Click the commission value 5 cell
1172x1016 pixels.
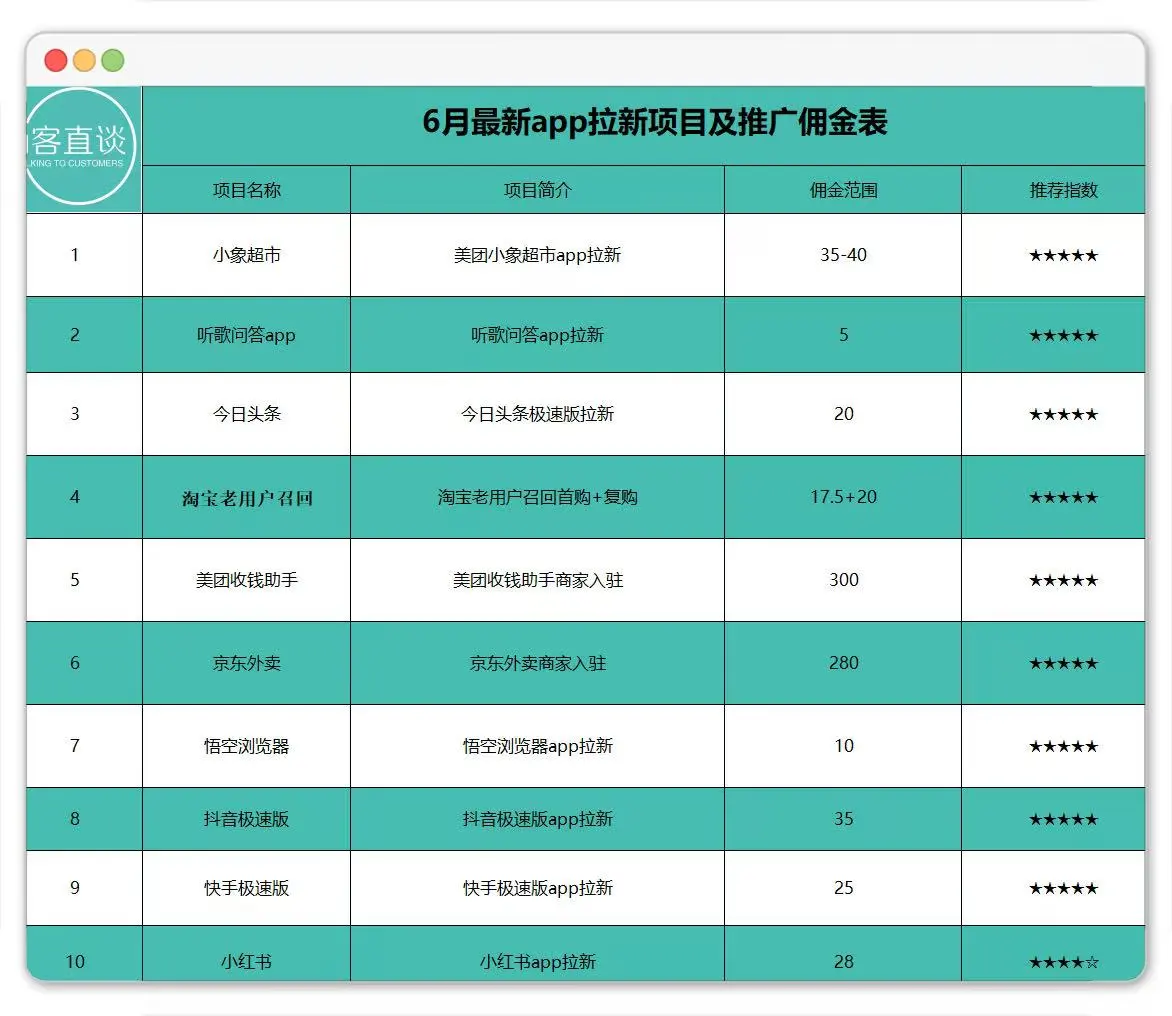coord(843,335)
